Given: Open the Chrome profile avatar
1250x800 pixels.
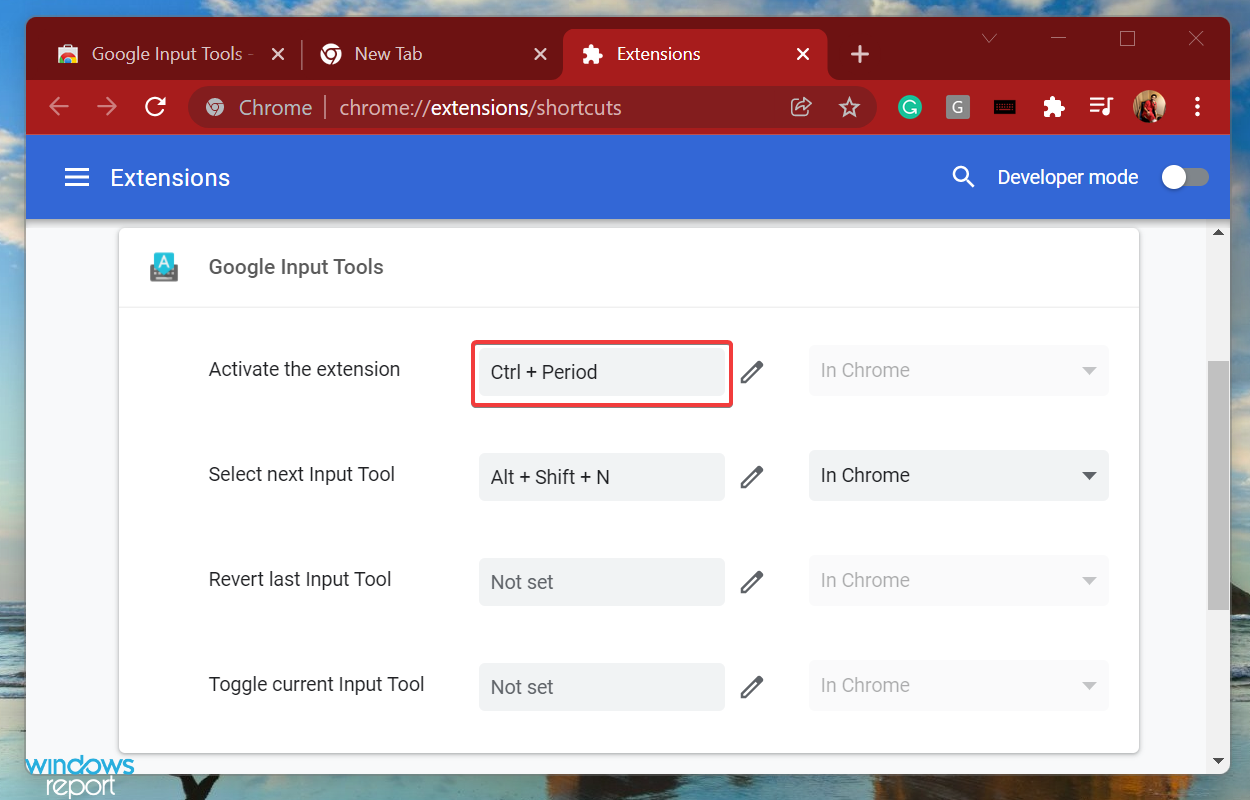Looking at the screenshot, I should pos(1149,107).
